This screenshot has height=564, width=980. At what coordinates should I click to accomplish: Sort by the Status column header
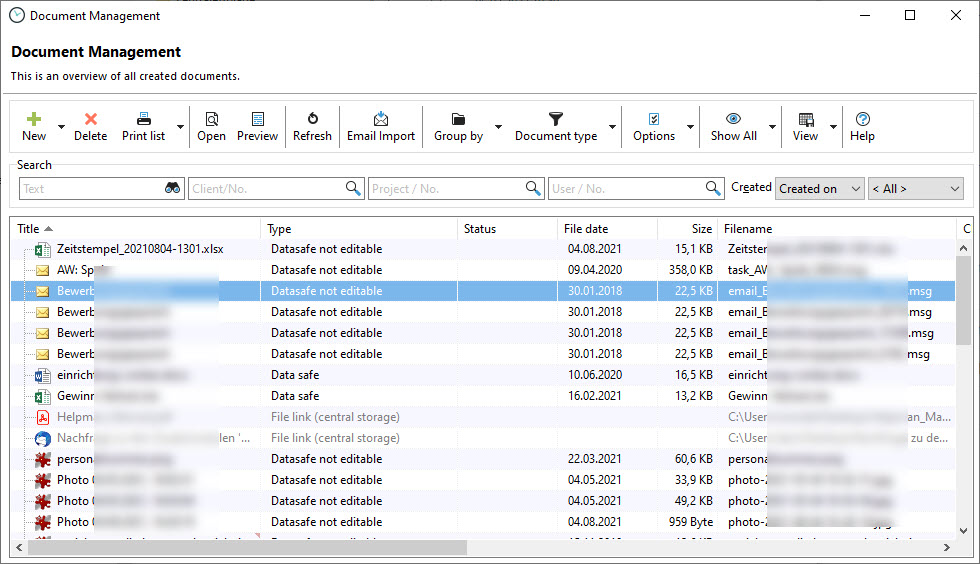508,229
